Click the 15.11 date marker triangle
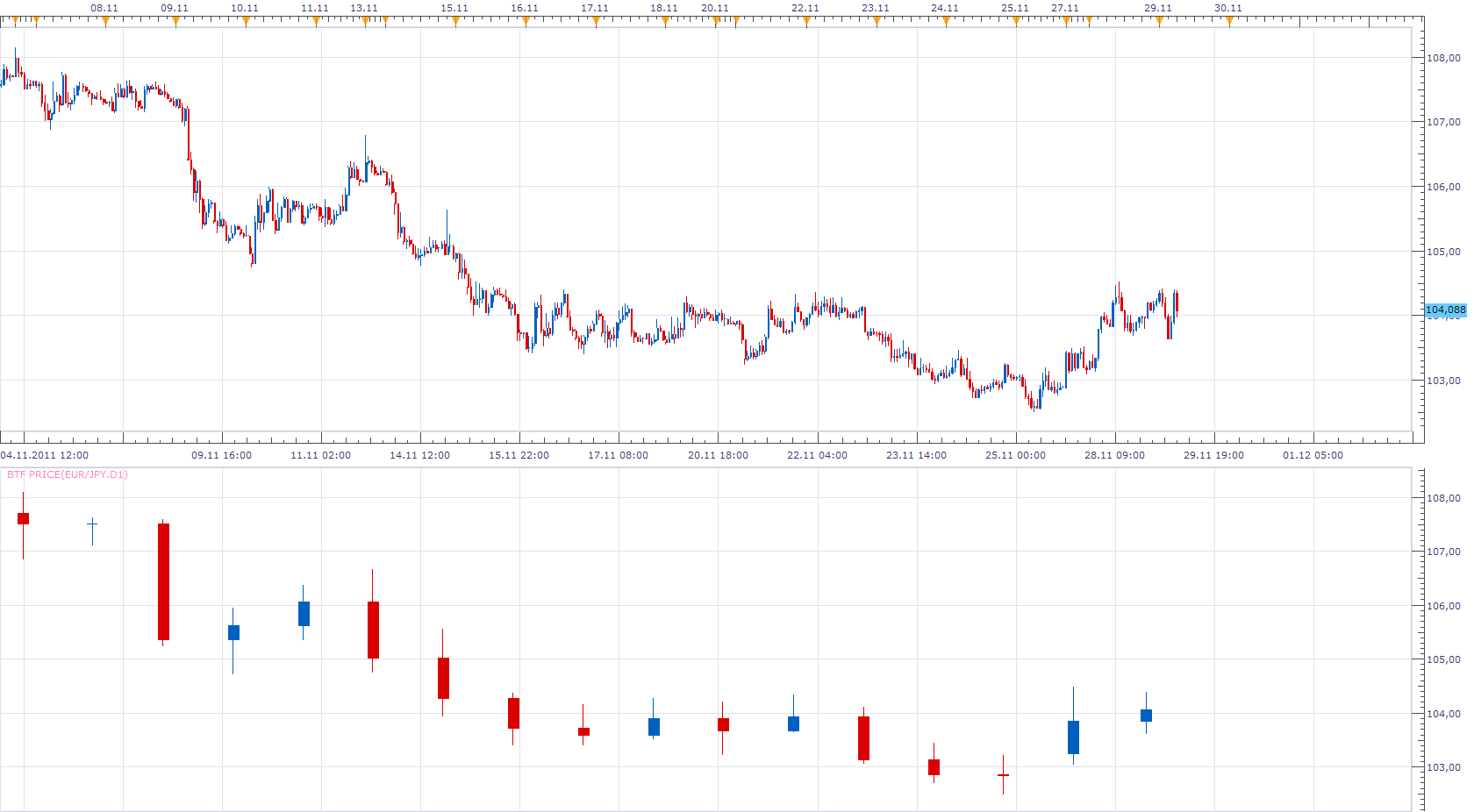Viewport: 1474px width, 812px height. click(x=455, y=21)
